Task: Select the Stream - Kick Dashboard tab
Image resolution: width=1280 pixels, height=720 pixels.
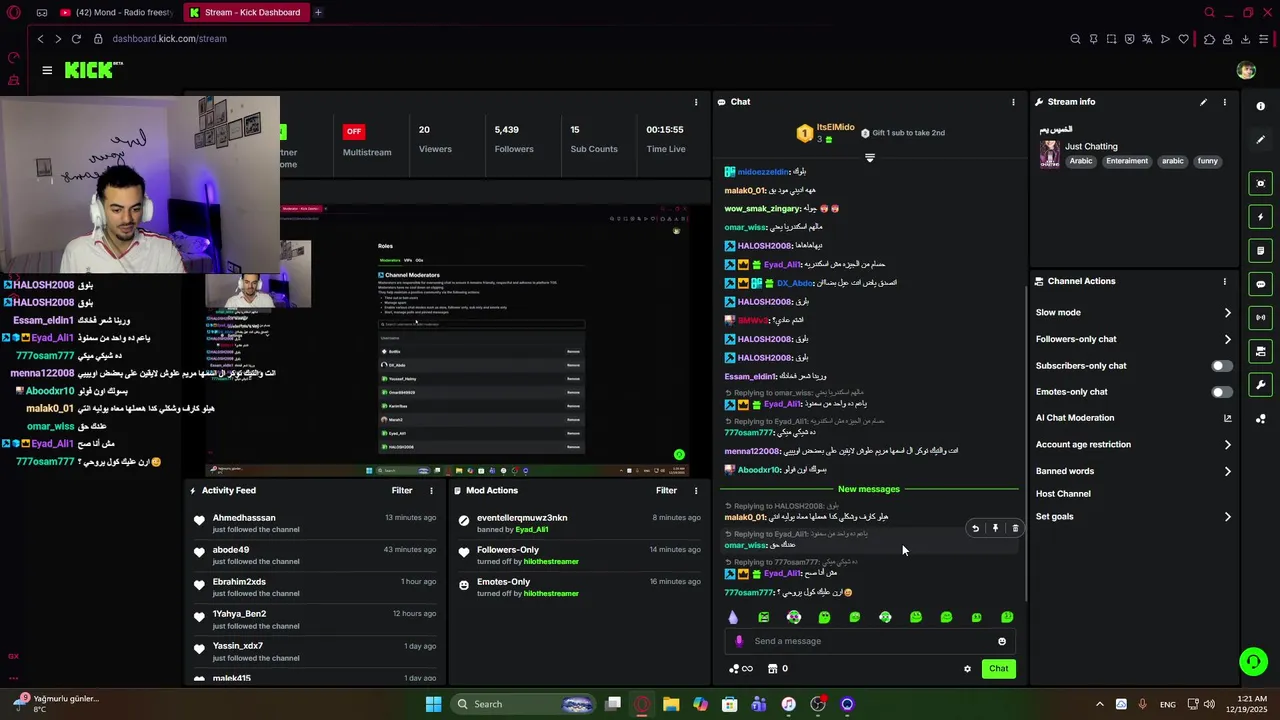Action: coord(247,13)
